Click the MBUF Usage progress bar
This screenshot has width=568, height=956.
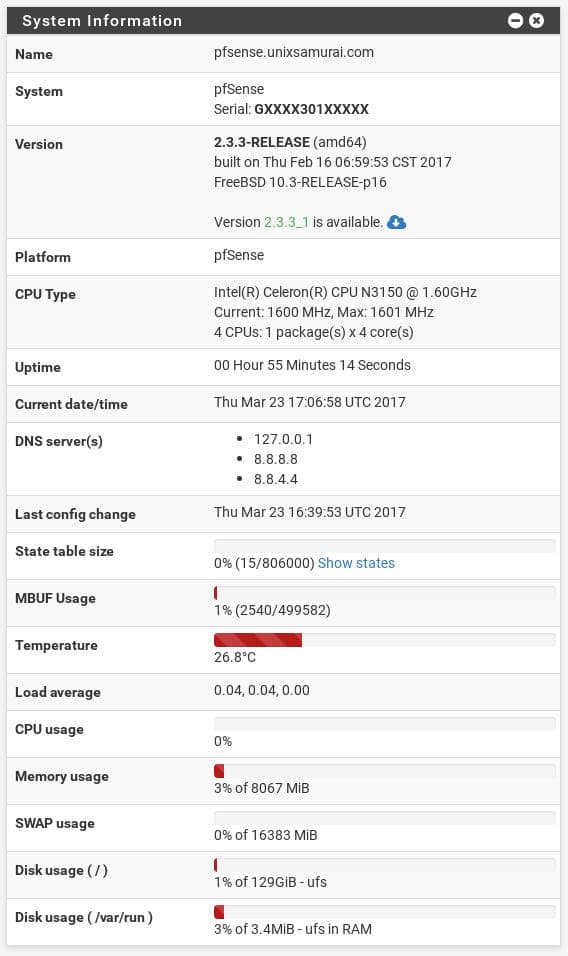click(x=385, y=593)
